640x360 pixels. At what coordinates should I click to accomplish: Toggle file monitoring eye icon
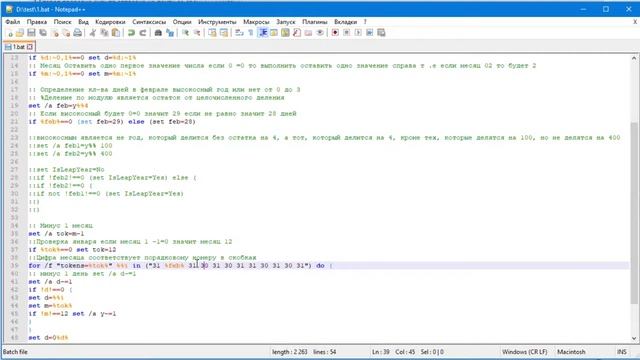coord(320,33)
